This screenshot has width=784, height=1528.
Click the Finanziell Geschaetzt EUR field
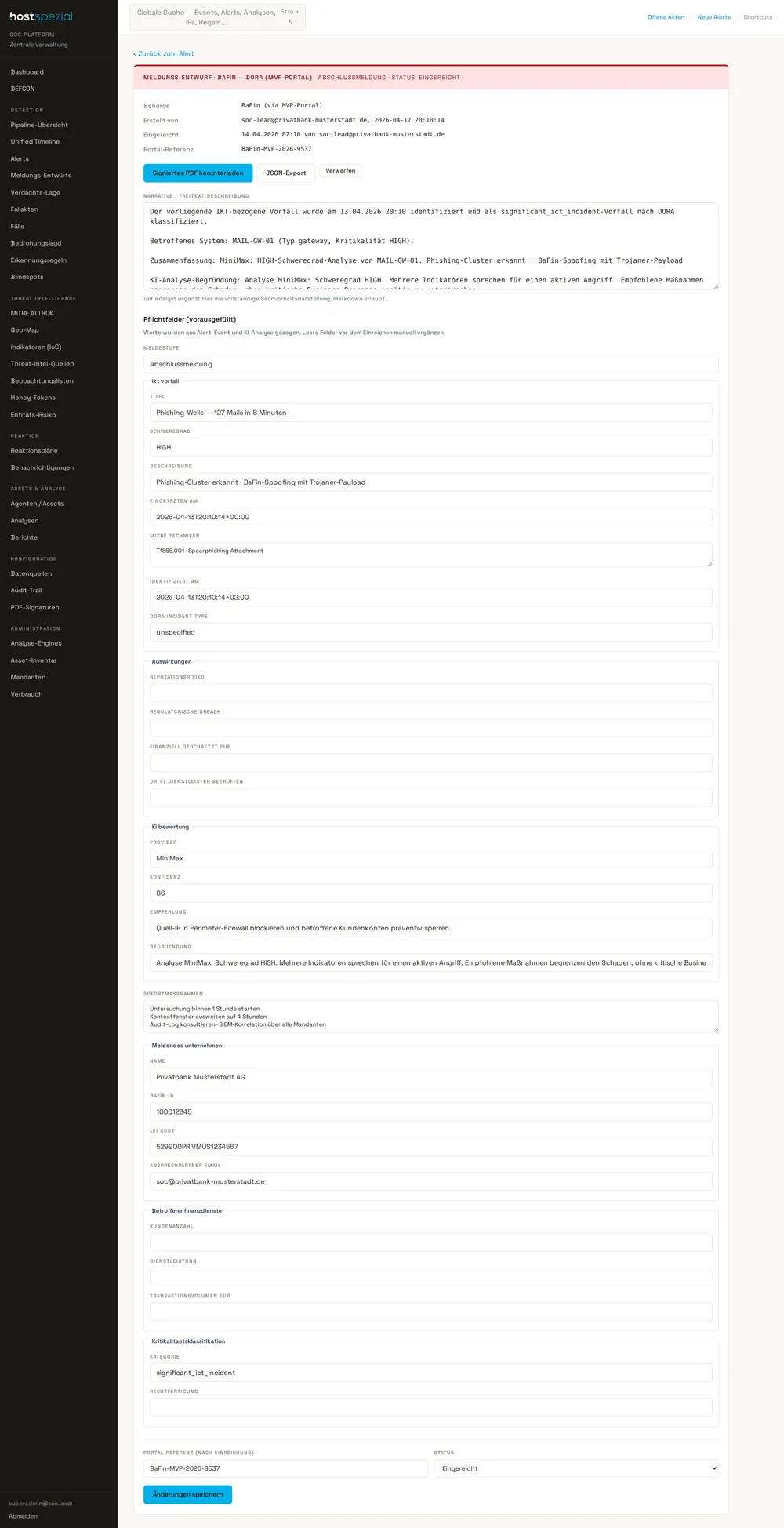[431, 762]
